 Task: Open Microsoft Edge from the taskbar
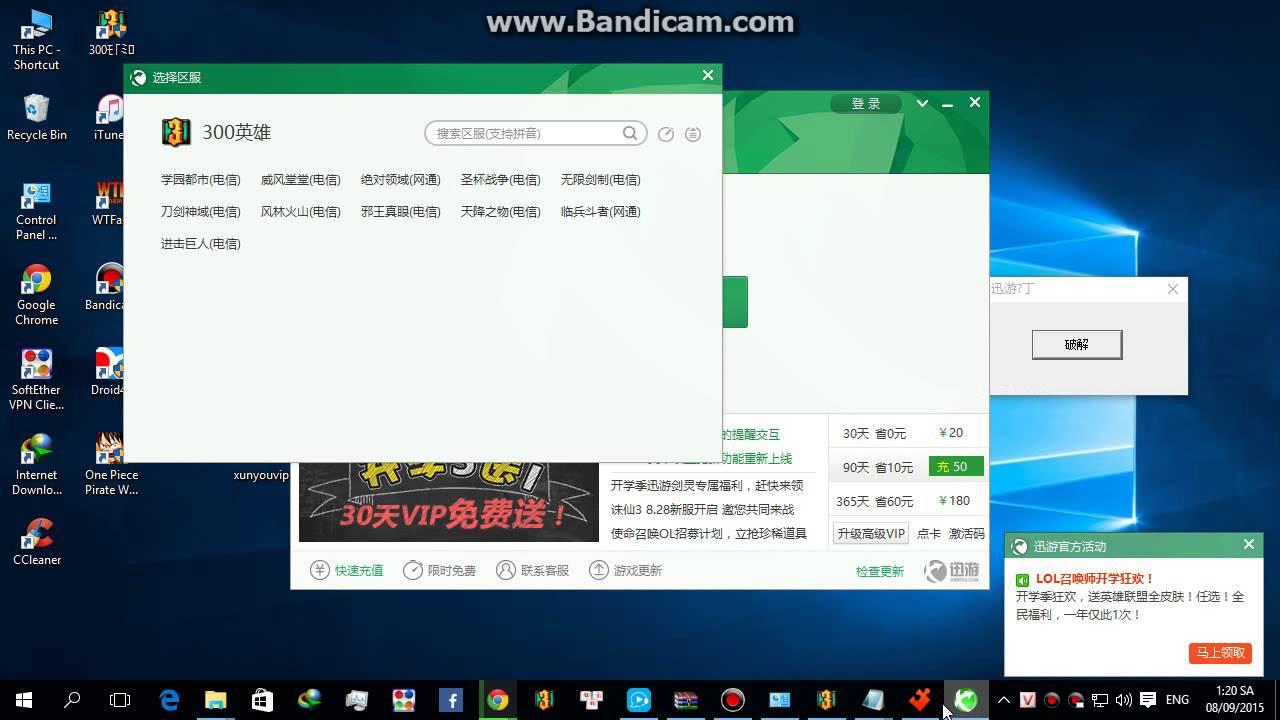169,700
